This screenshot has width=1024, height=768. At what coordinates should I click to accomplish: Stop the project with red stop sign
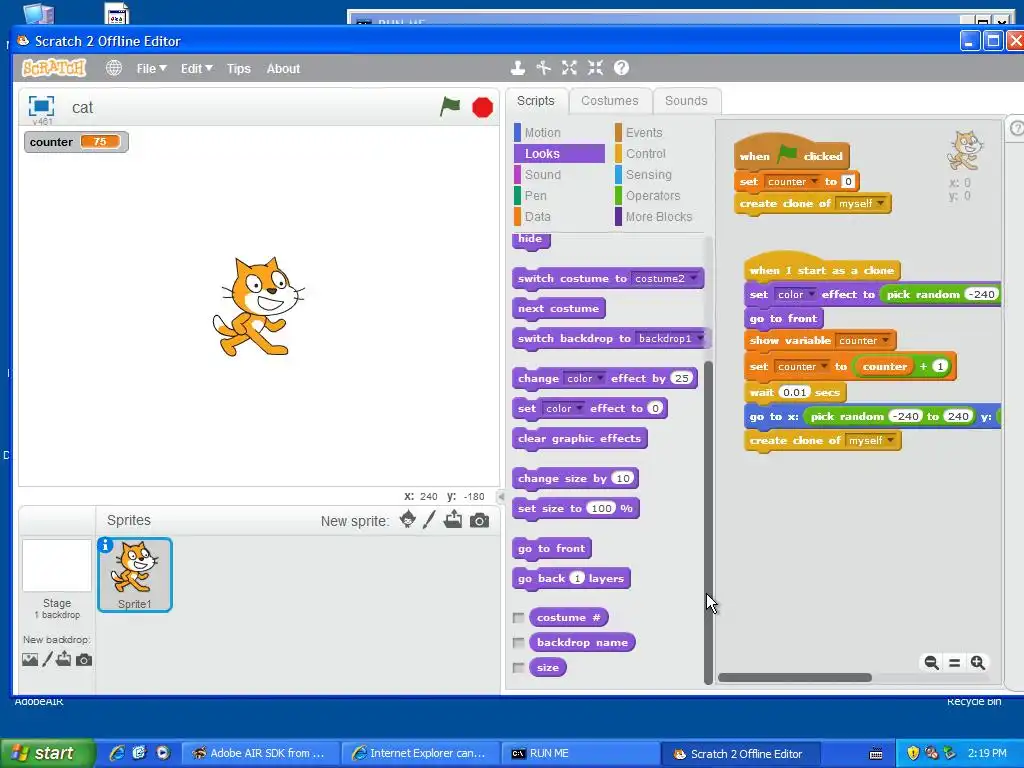point(483,107)
